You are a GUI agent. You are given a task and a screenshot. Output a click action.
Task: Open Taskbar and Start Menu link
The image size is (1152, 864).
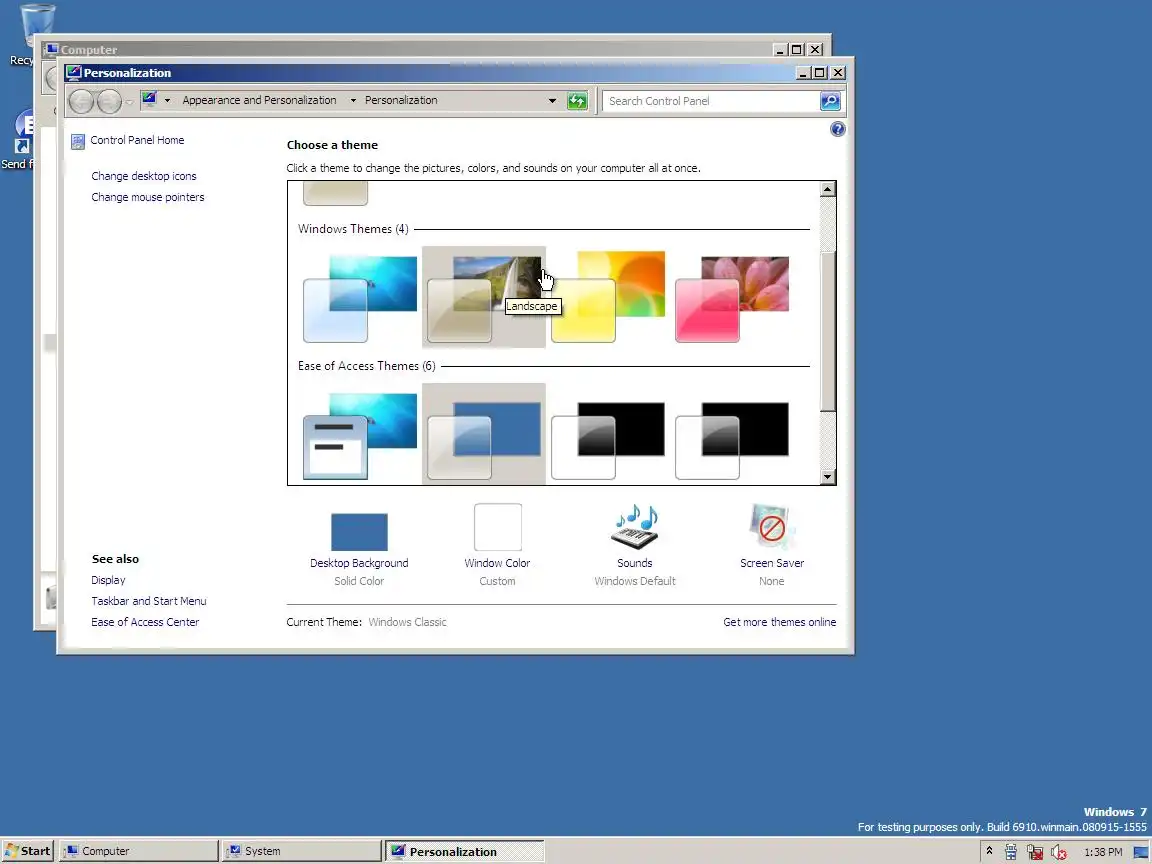pyautogui.click(x=149, y=601)
